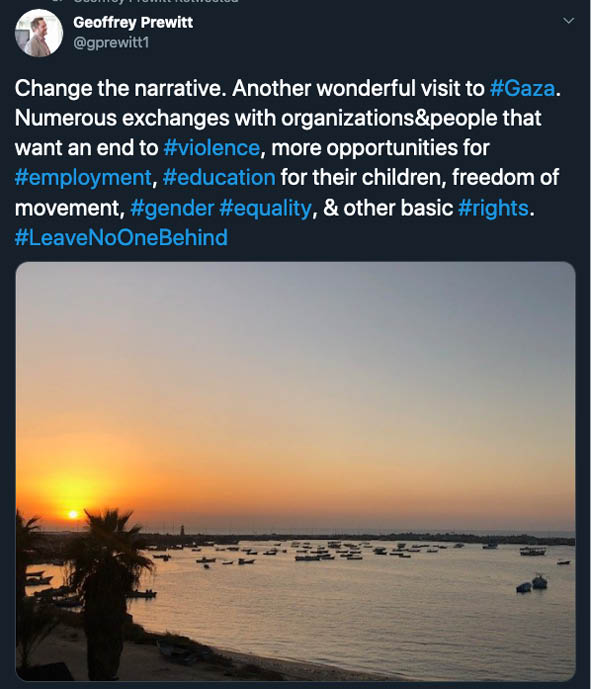Visit the #rights hashtag page
Viewport: 591px width, 689px height.
(x=493, y=208)
